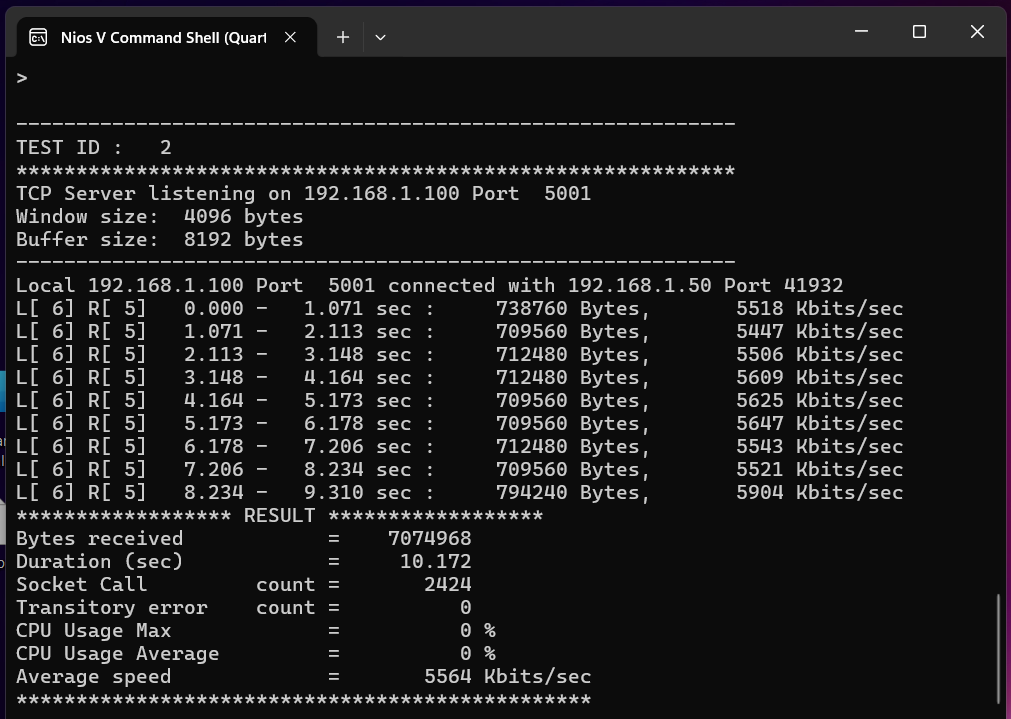The height and width of the screenshot is (719, 1011).
Task: Minimize the terminal window
Action: click(x=861, y=32)
